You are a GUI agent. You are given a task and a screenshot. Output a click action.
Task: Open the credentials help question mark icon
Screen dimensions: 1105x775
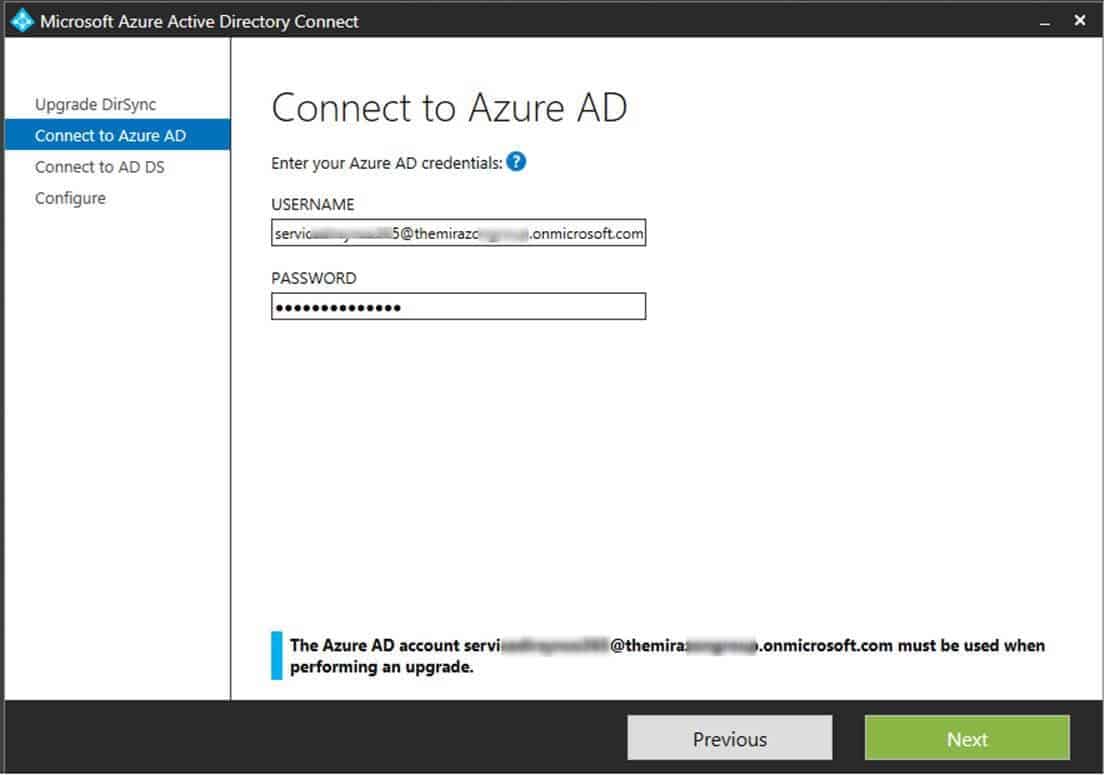click(516, 162)
